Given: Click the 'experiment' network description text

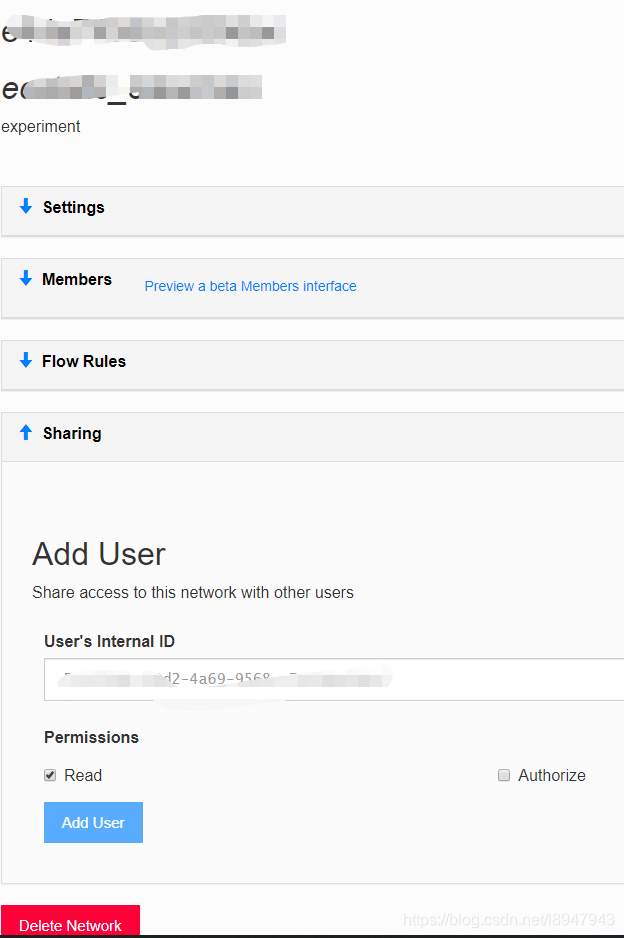Looking at the screenshot, I should click(41, 127).
